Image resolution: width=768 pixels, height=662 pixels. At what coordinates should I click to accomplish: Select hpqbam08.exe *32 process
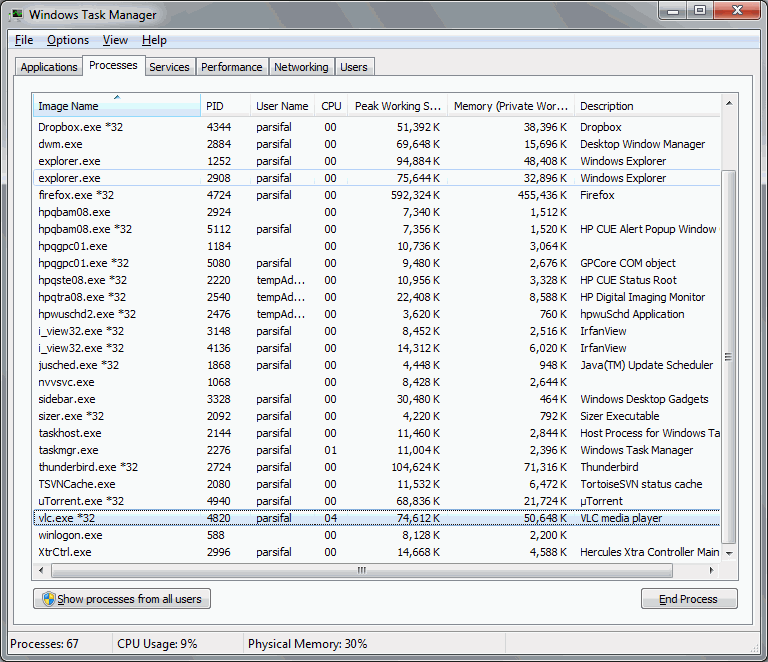(x=377, y=229)
